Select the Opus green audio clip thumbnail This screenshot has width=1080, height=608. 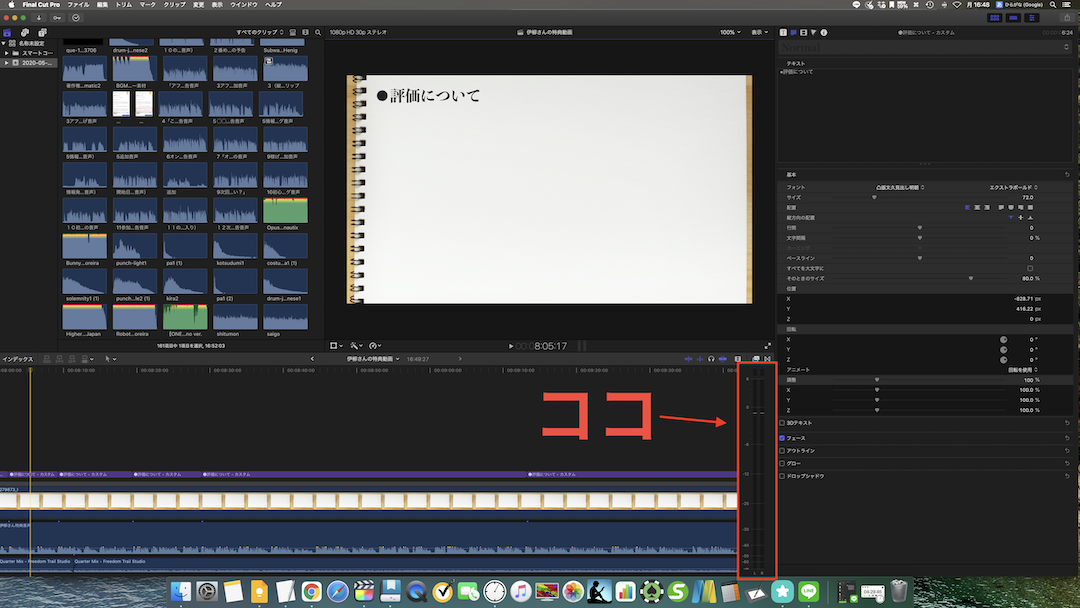point(285,211)
